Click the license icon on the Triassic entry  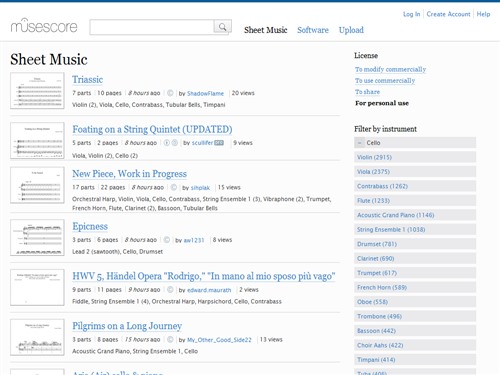click(x=170, y=93)
